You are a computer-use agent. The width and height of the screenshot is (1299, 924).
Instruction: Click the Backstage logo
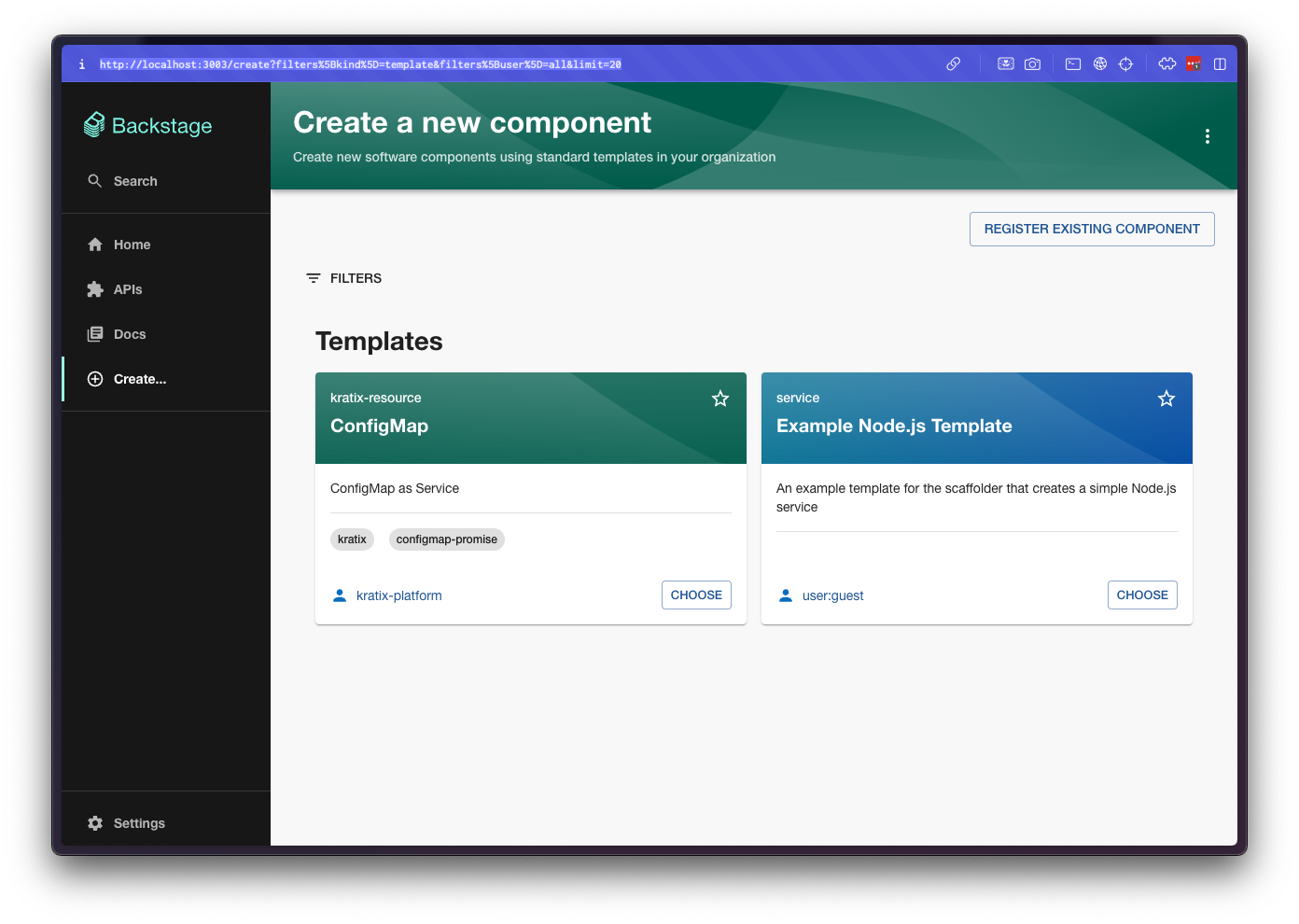pyautogui.click(x=147, y=125)
